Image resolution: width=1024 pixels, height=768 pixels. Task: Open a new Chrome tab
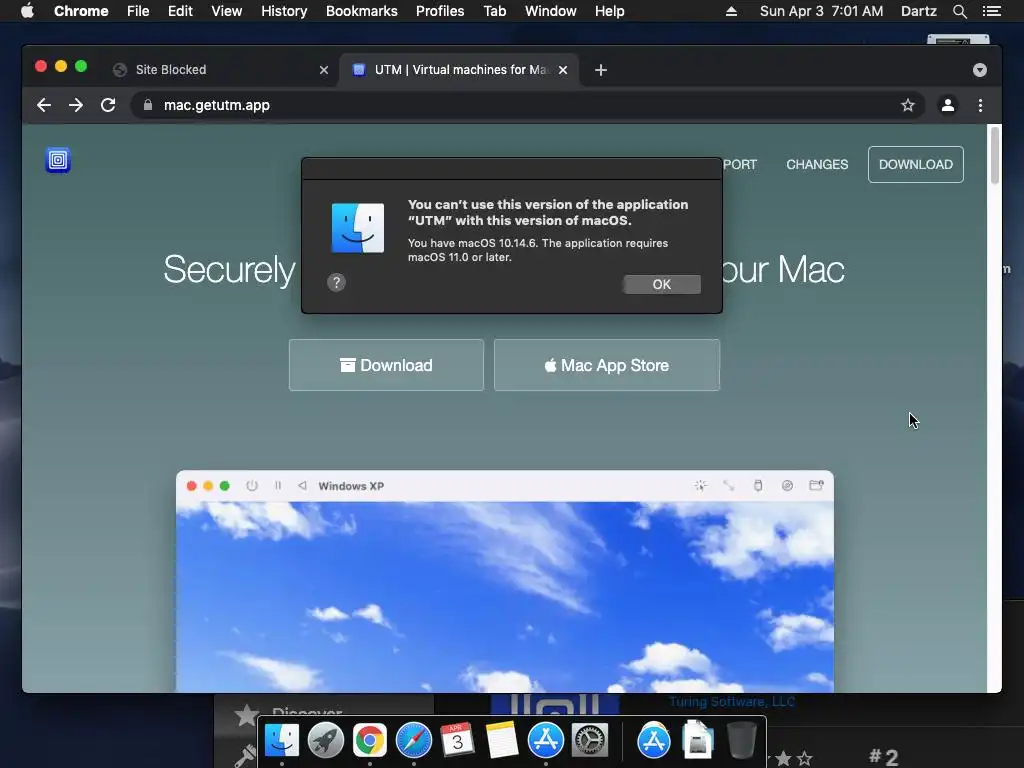click(x=601, y=70)
